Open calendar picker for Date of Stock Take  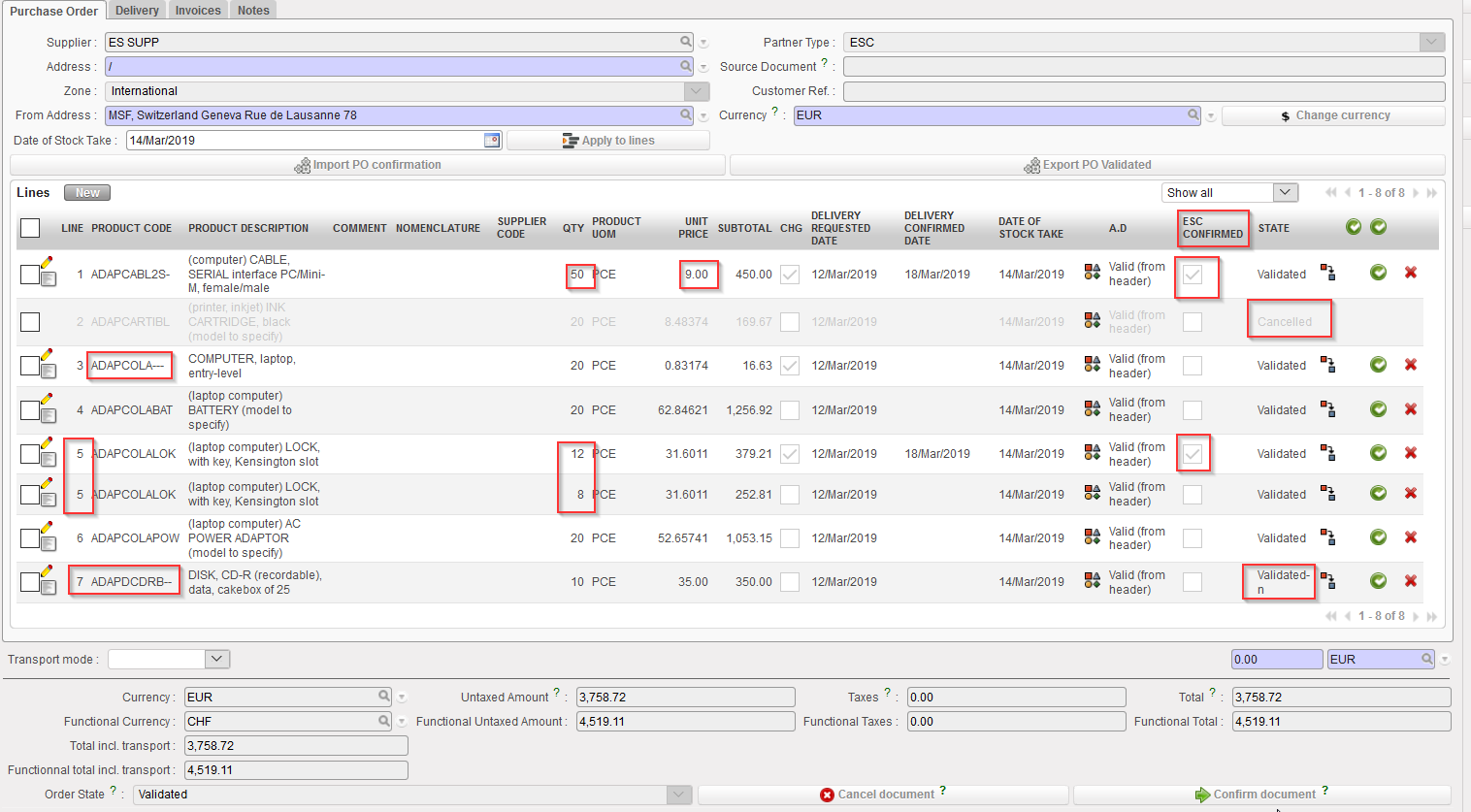coord(492,141)
